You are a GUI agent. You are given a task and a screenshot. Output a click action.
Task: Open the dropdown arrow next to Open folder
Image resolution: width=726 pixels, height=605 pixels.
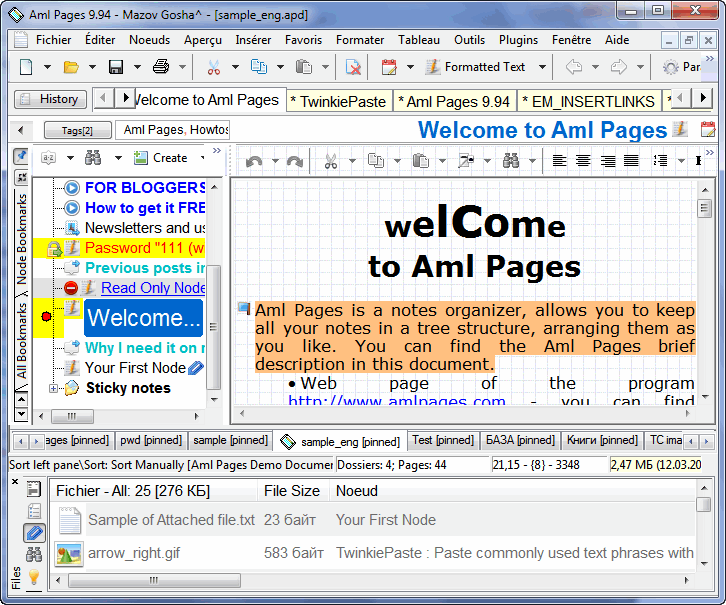[92, 67]
